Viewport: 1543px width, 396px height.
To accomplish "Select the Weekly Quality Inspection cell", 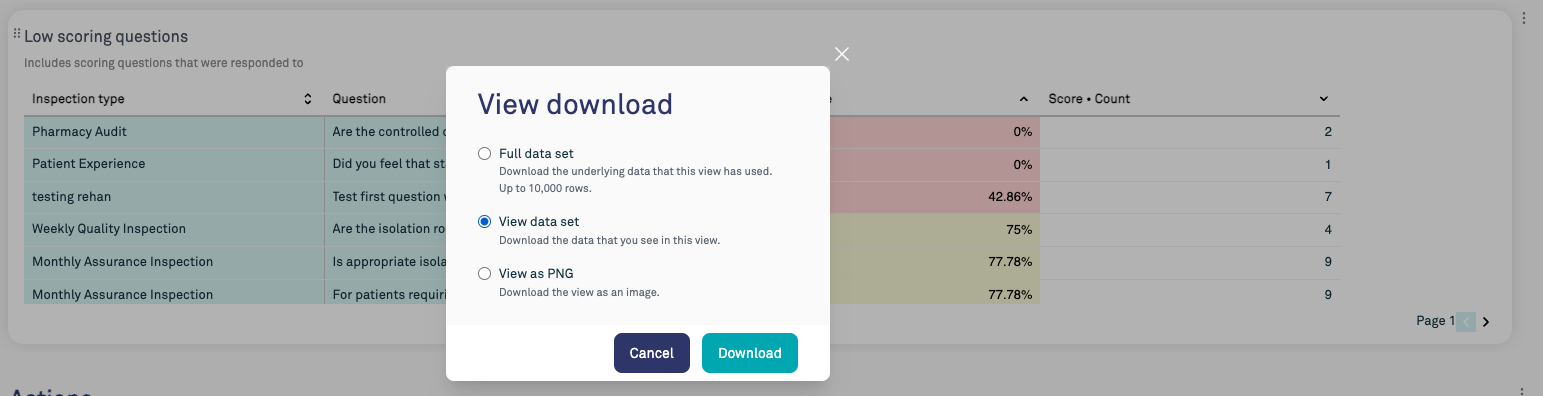I will pos(174,229).
